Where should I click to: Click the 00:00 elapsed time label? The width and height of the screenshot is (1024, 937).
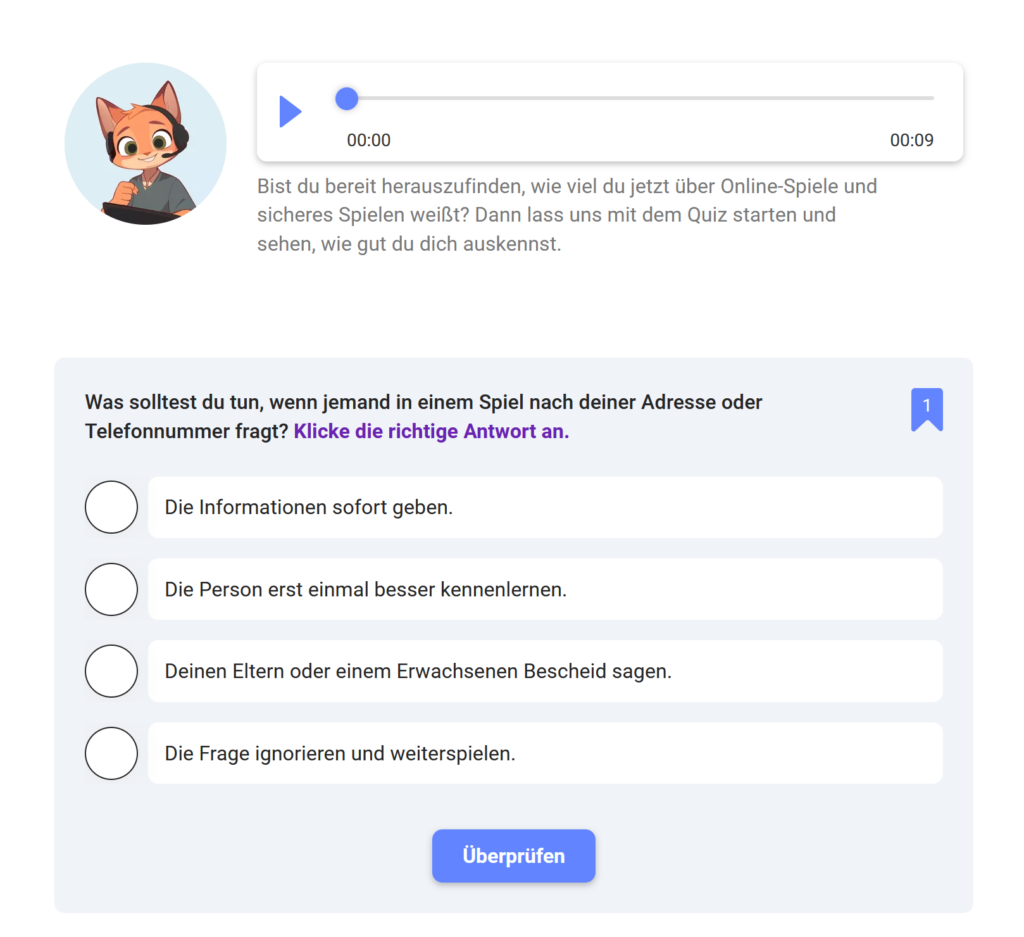[x=368, y=140]
